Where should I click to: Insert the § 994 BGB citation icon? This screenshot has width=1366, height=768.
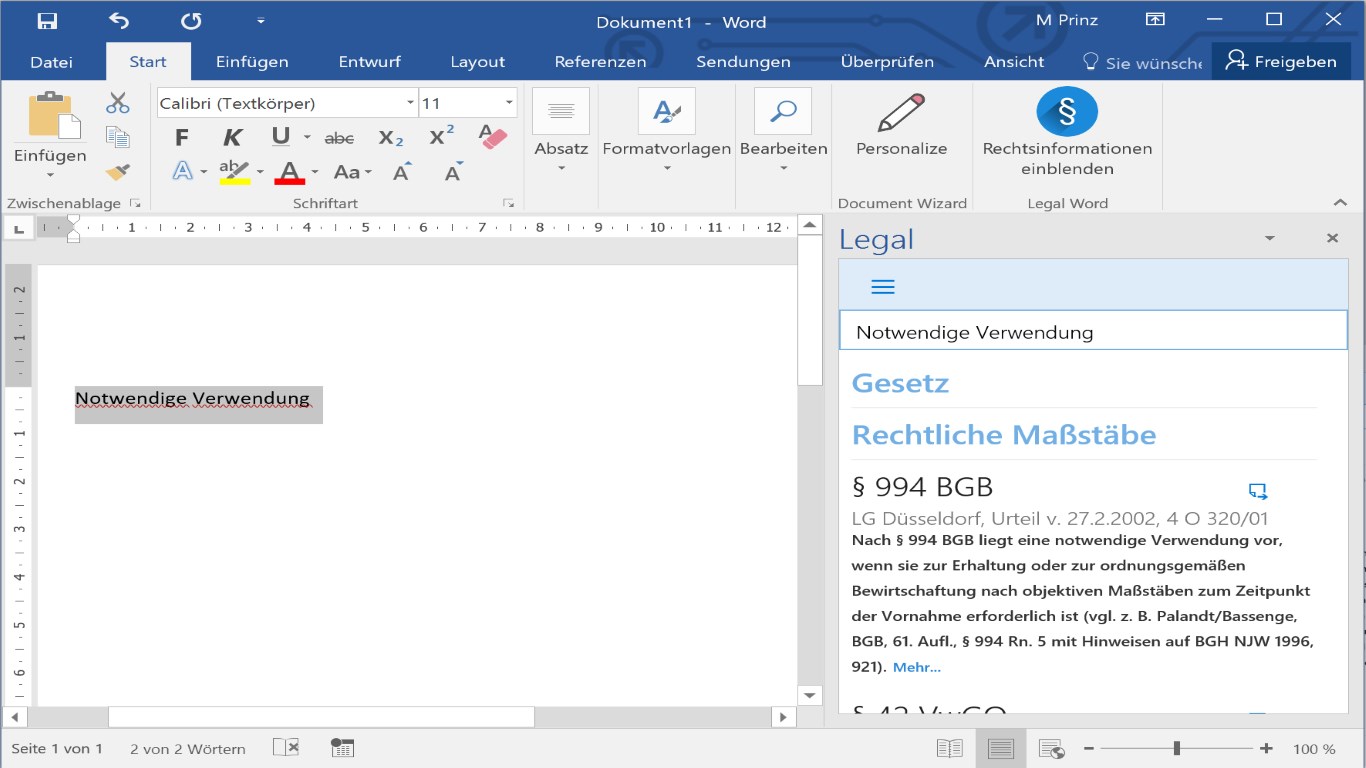(1258, 490)
